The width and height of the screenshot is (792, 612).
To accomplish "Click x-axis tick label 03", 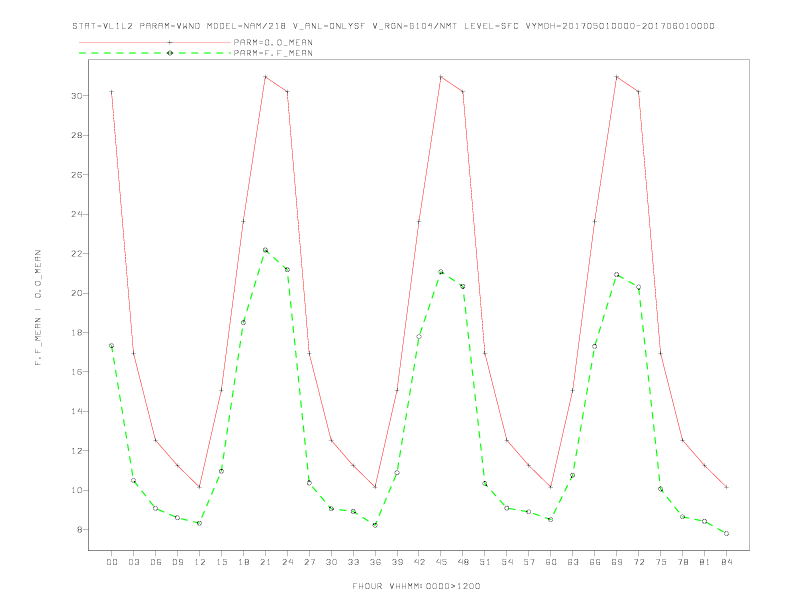I will pyautogui.click(x=133, y=562).
